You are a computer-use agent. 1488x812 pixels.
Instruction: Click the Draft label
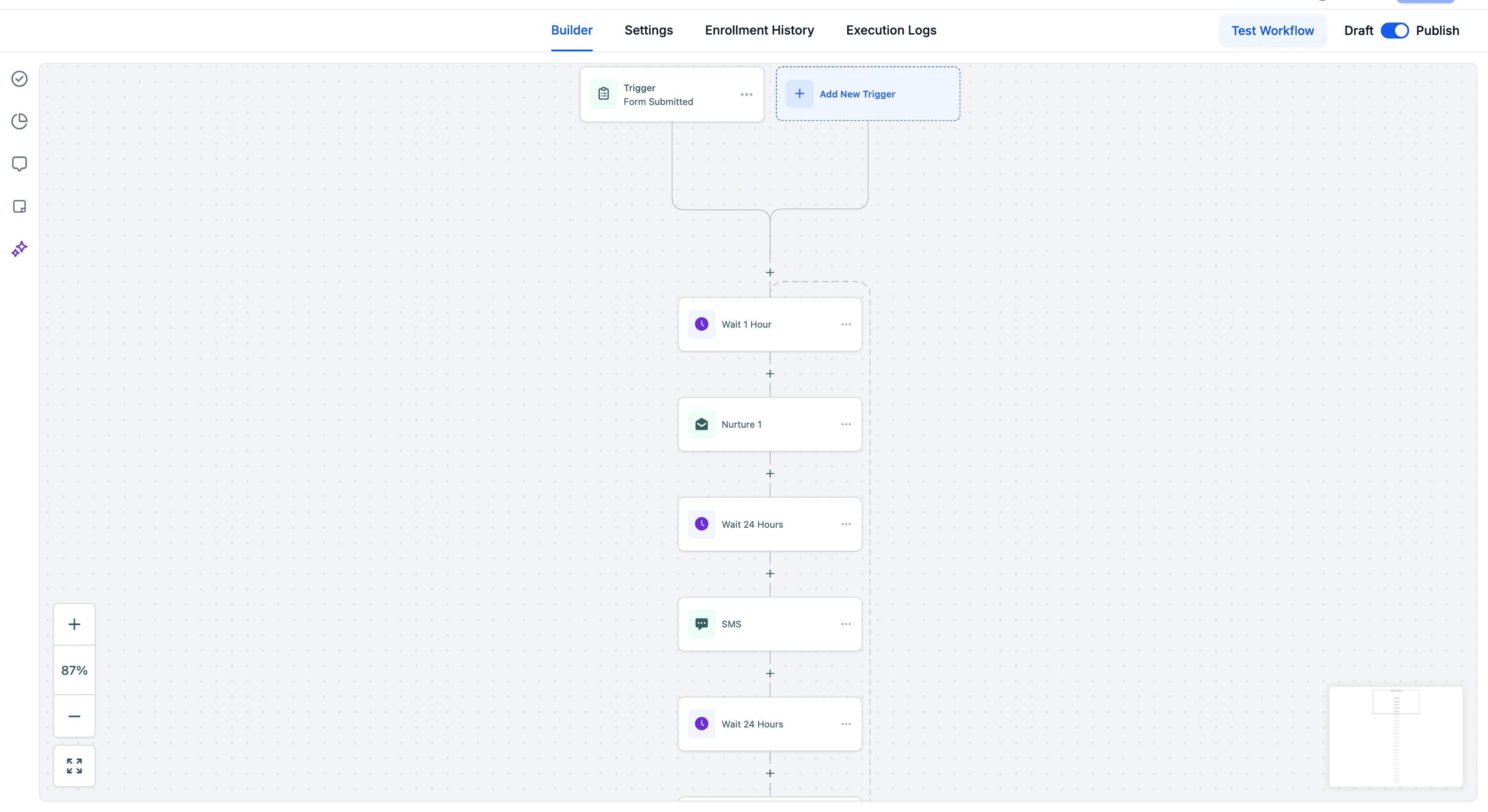point(1358,31)
